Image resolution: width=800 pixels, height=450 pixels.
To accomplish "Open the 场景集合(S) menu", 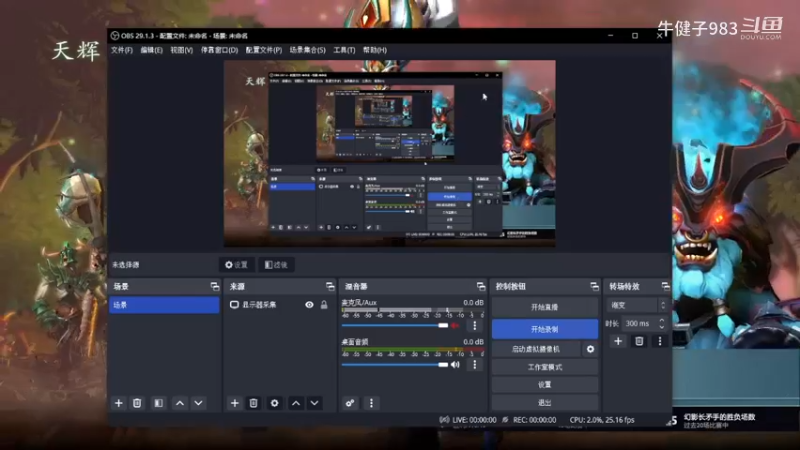I will 308,50.
